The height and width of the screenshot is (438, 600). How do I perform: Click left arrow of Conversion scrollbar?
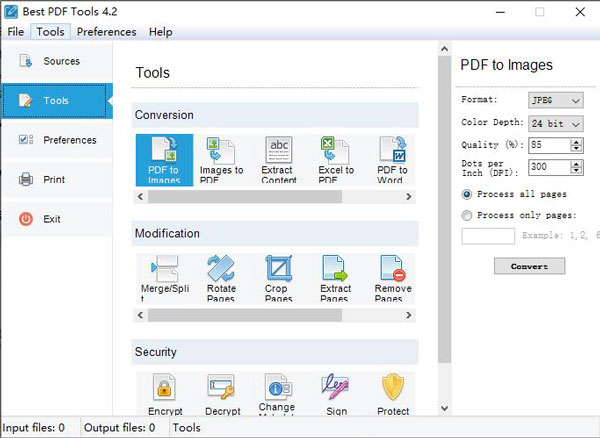point(140,197)
